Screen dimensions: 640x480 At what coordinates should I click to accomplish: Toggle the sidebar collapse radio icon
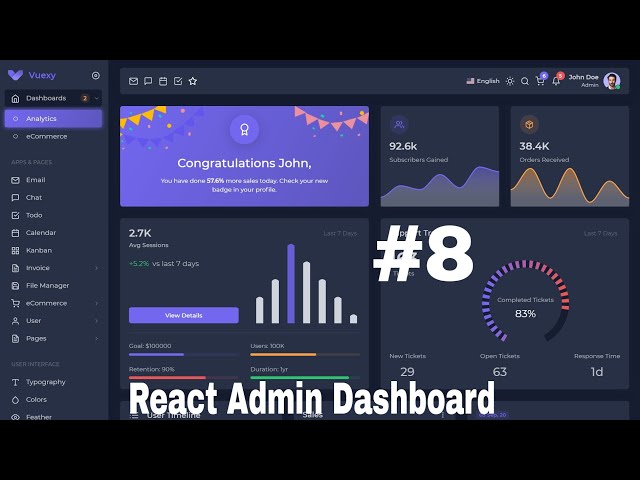(96, 76)
